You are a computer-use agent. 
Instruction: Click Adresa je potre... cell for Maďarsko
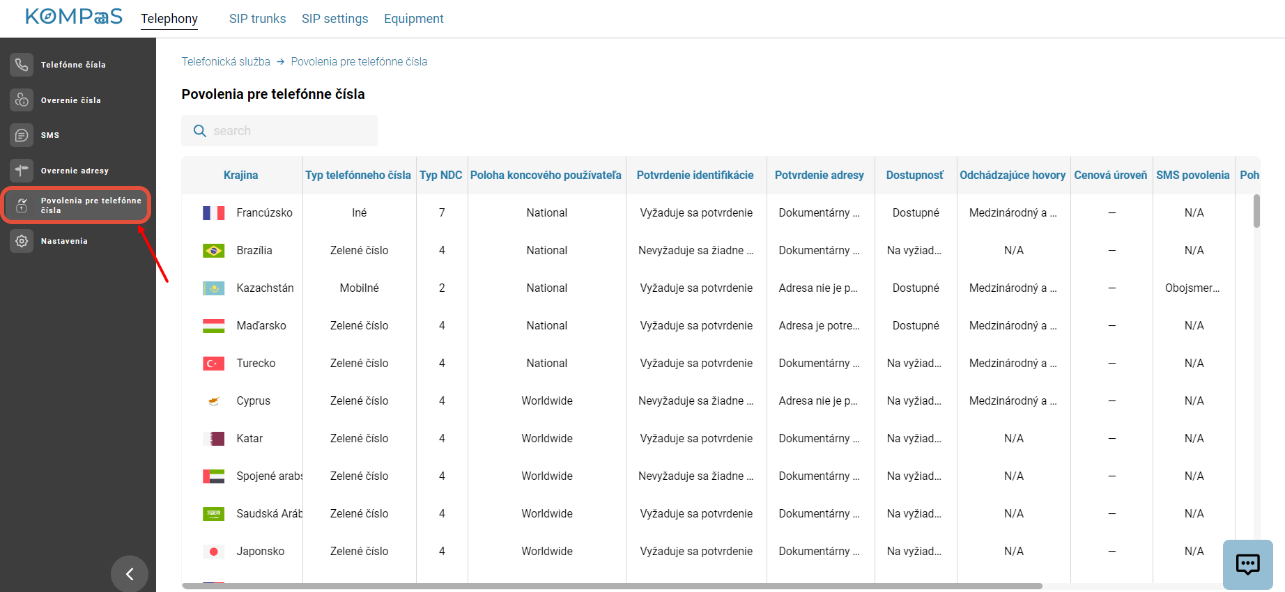[819, 326]
